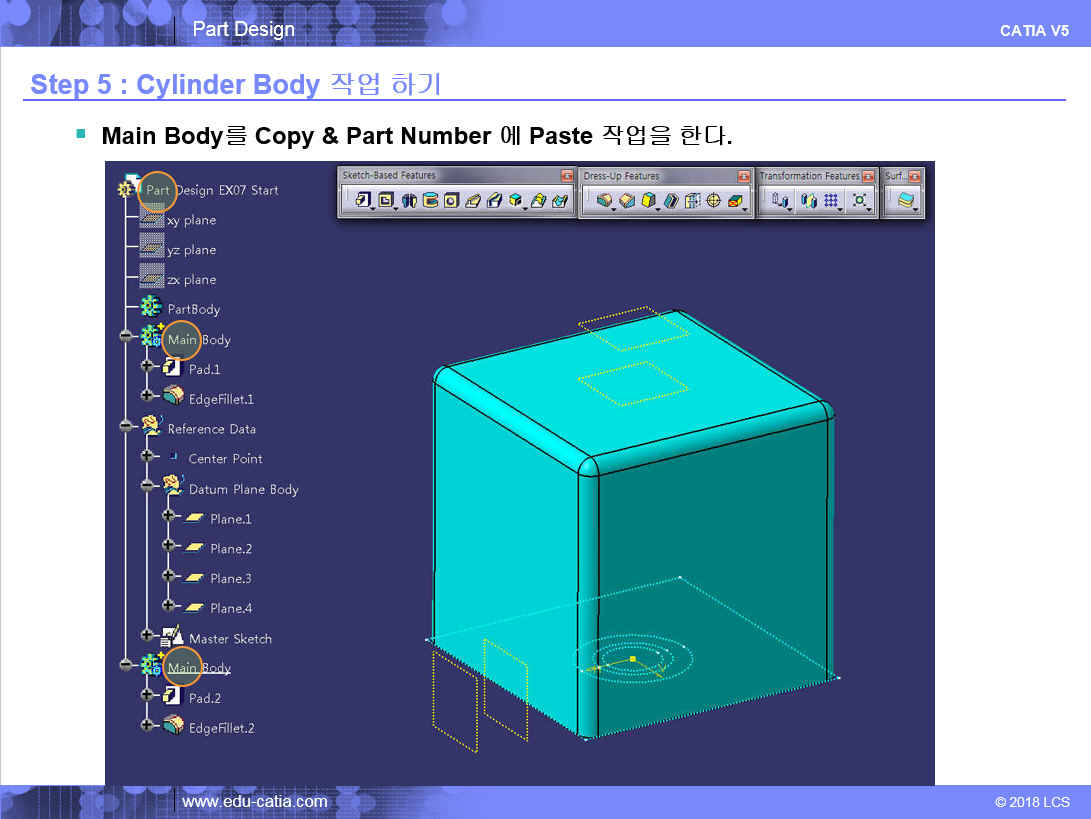The image size is (1091, 819).
Task: Click the Rectangular Pattern tool icon
Action: tap(831, 201)
